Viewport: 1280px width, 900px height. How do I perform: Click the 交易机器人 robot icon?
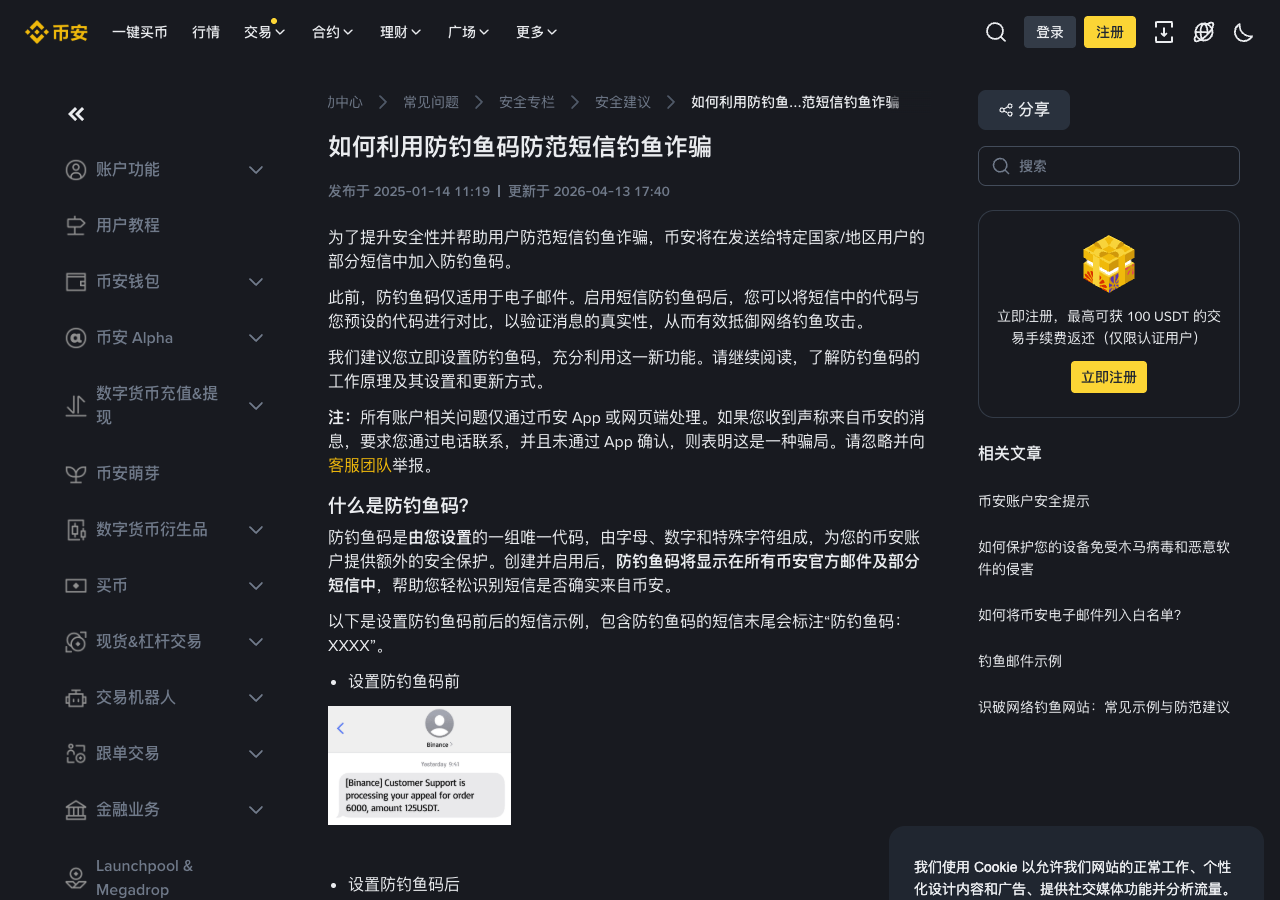tap(76, 698)
